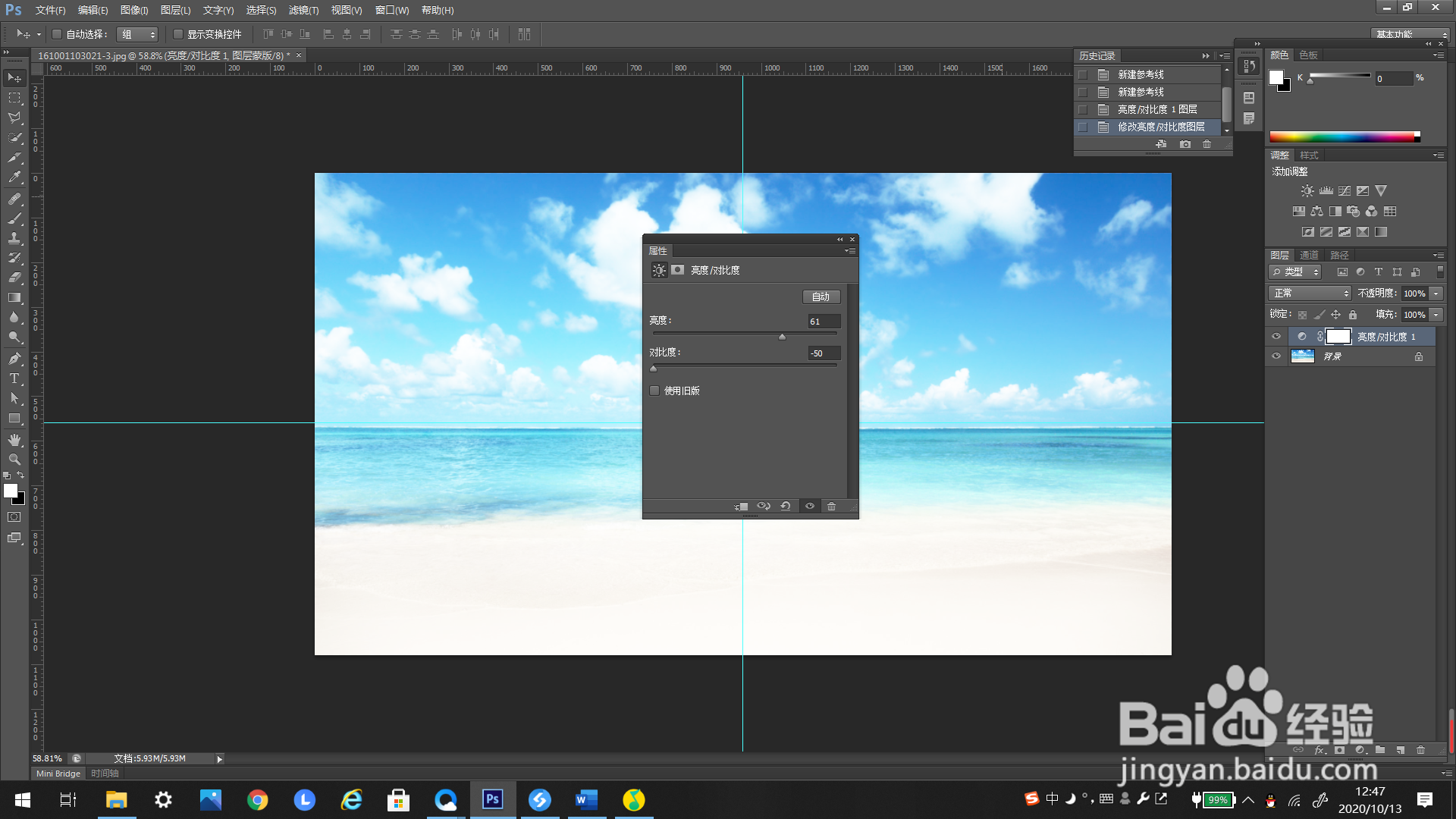The height and width of the screenshot is (819, 1456).
Task: Reset adjustment in Properties panel
Action: tap(786, 507)
